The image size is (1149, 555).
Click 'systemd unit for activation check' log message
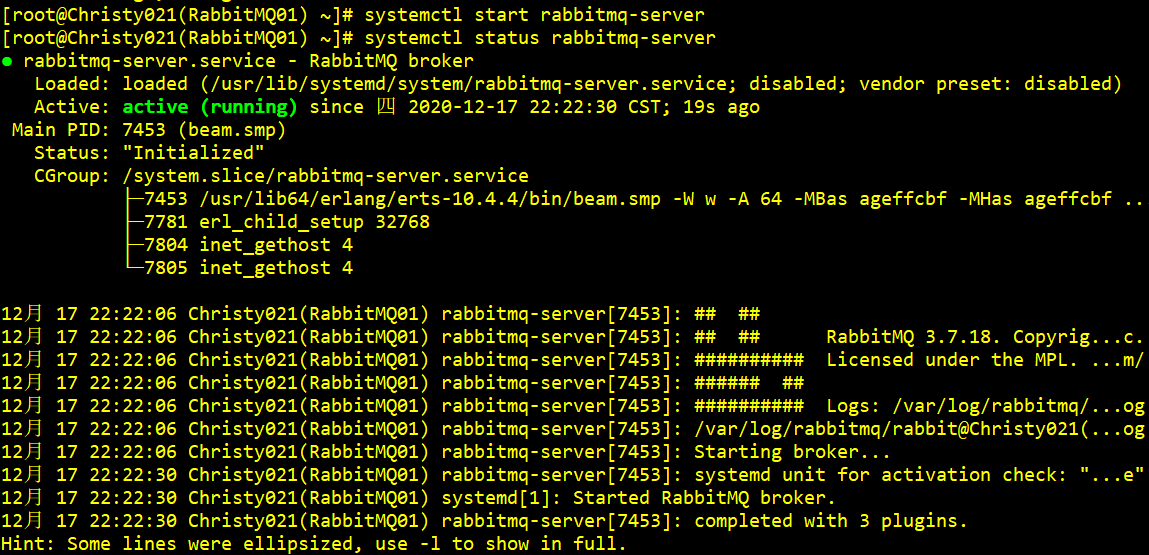pos(880,475)
